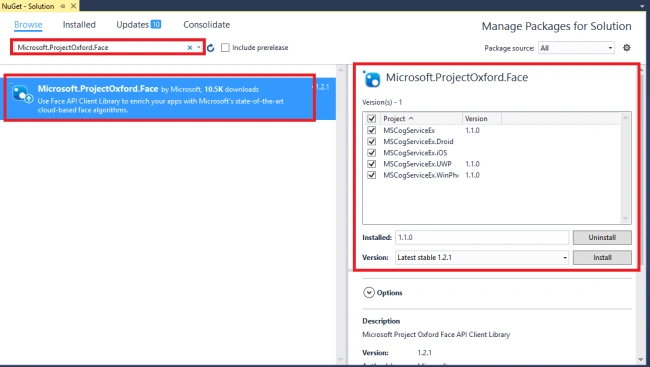Uncheck the MSCogServiceEx.WinPhone checkbox

tap(371, 175)
